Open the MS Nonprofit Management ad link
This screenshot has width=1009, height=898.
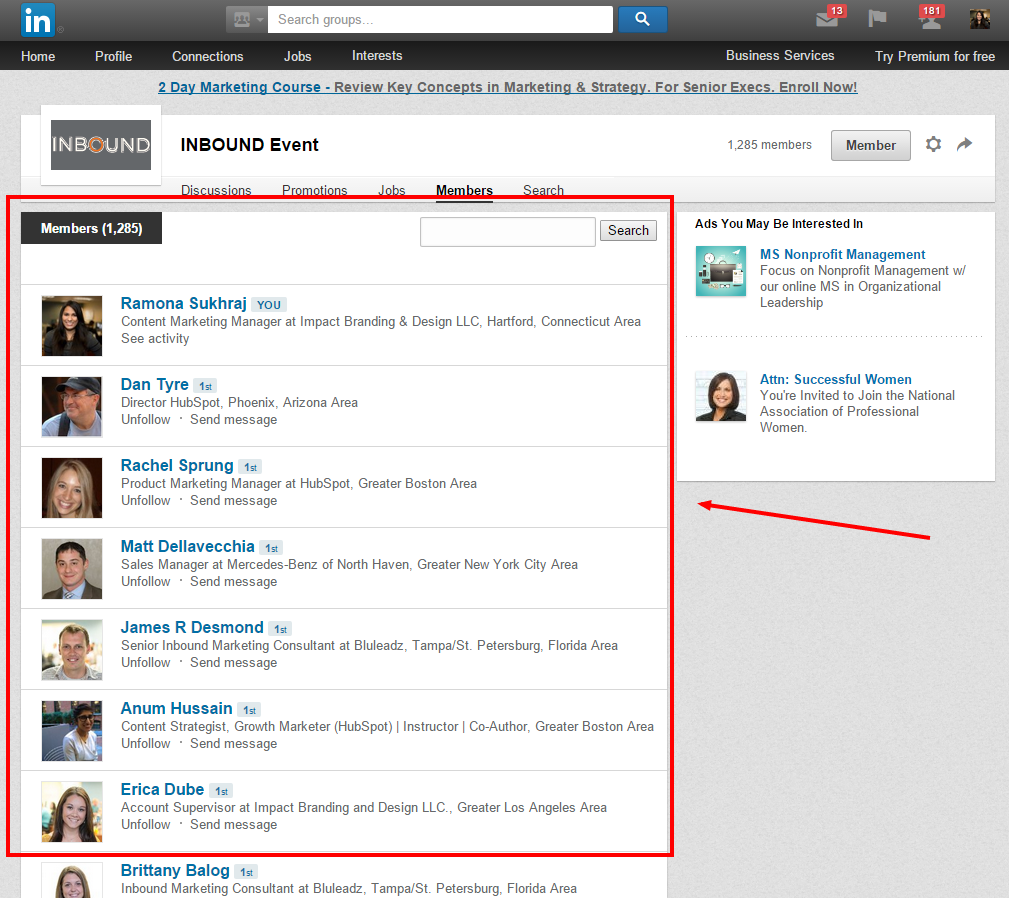coord(842,254)
